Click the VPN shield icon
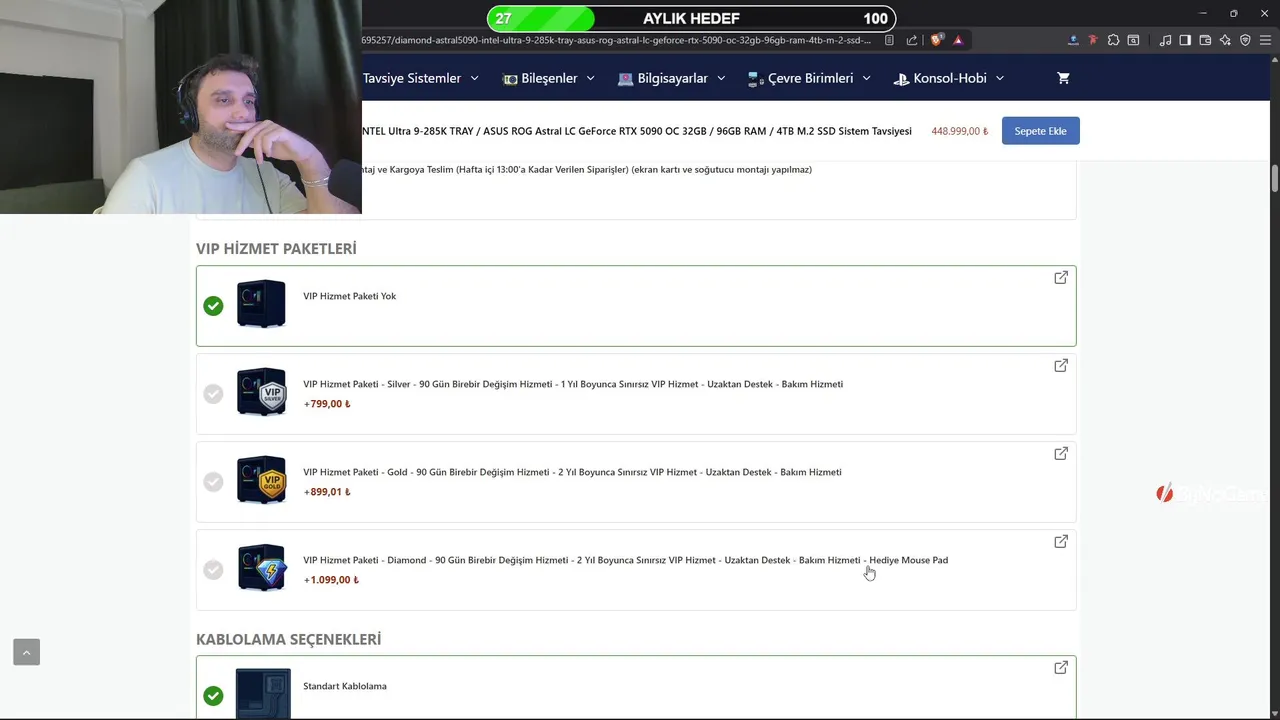Viewport: 1280px width, 720px height. 1245,40
